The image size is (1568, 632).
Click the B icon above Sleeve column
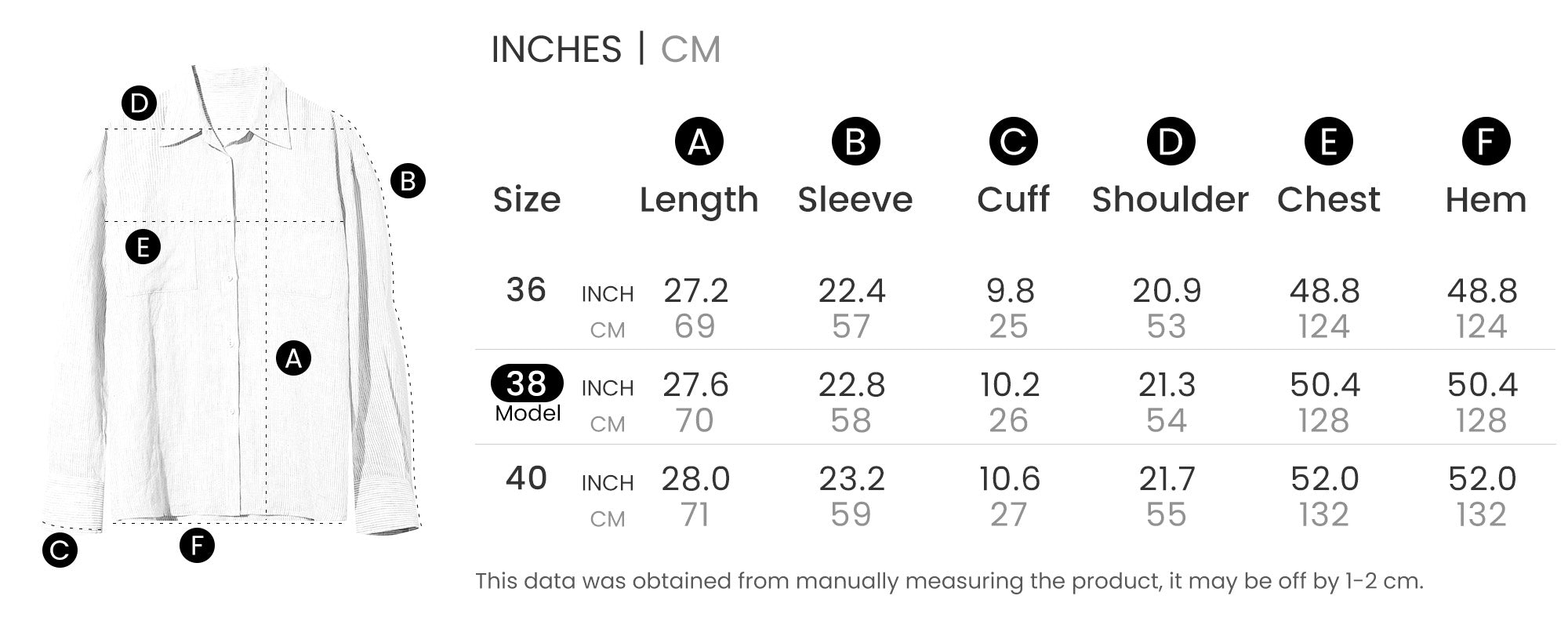click(x=855, y=142)
